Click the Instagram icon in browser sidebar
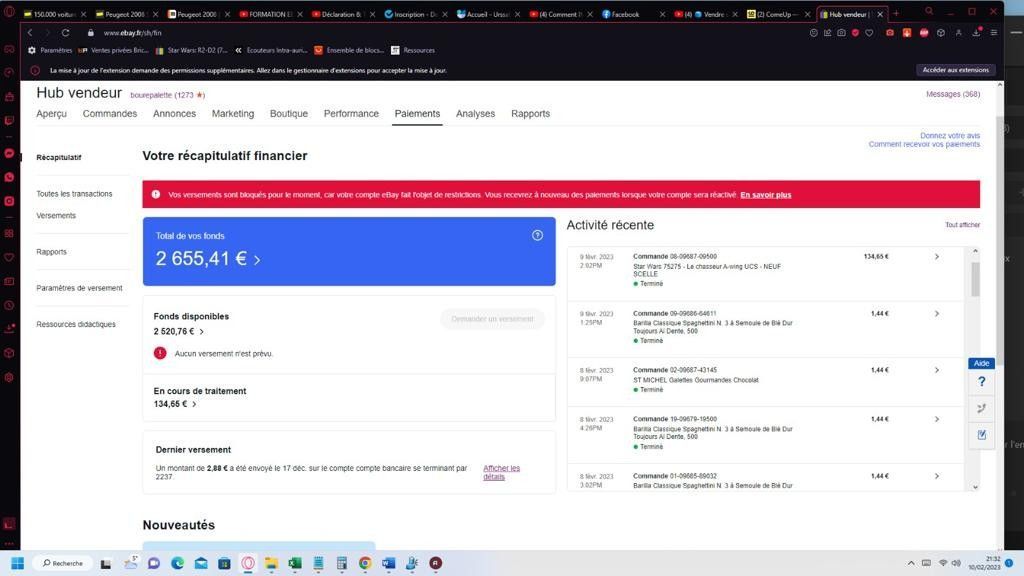Screen dimensions: 1024x576 pos(9,201)
